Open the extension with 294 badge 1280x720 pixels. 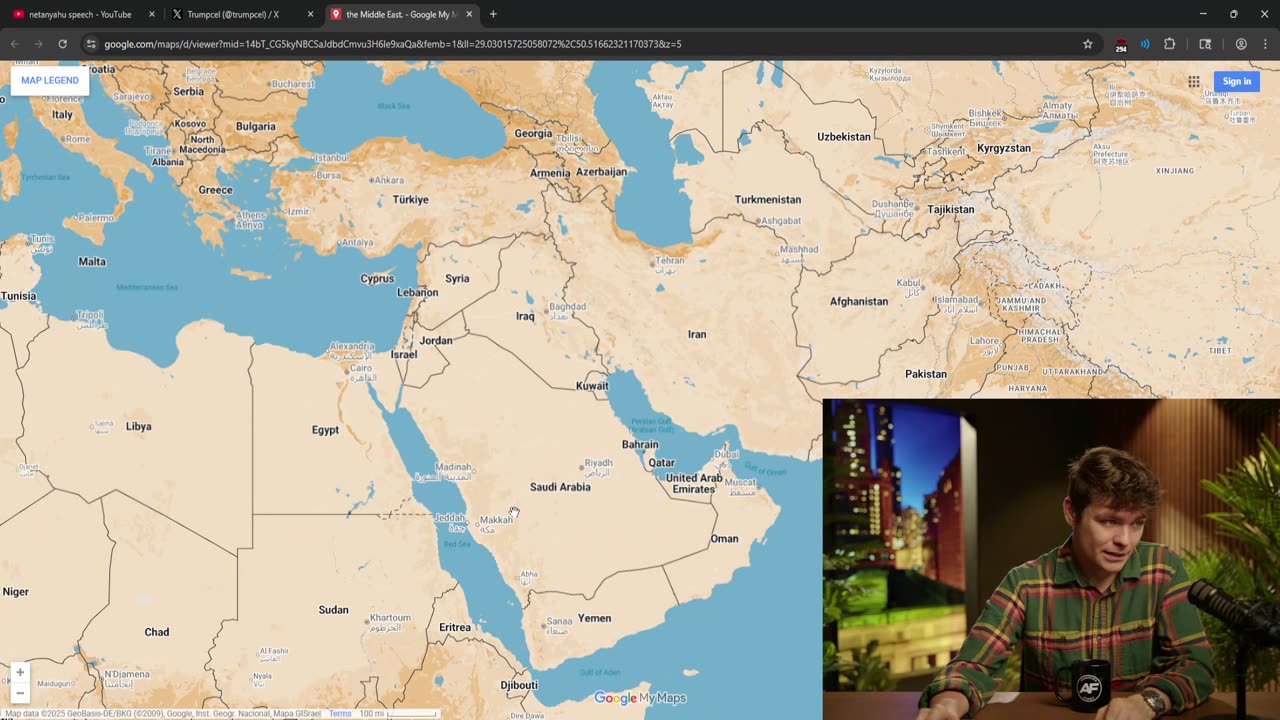pos(1120,44)
